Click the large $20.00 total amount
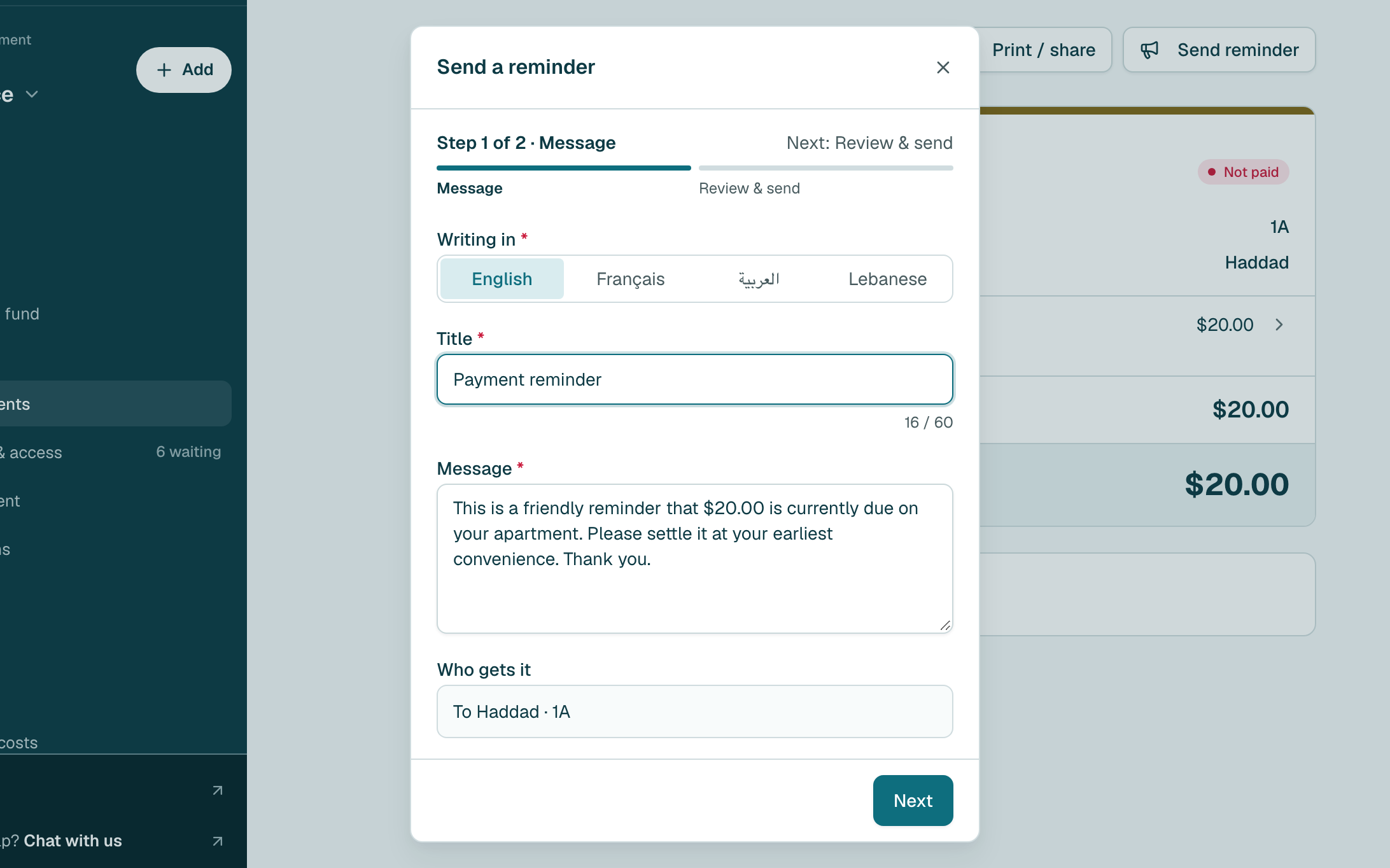1390x868 pixels. (x=1237, y=484)
